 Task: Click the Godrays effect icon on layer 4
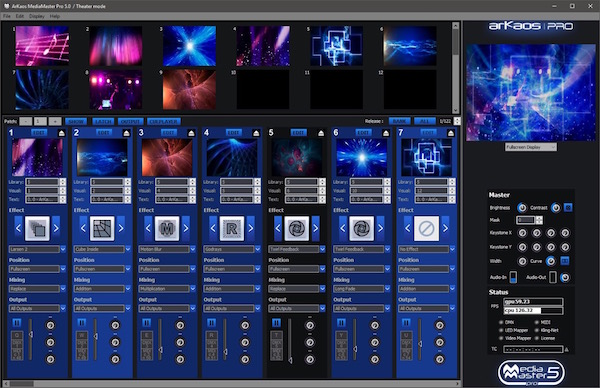click(232, 228)
